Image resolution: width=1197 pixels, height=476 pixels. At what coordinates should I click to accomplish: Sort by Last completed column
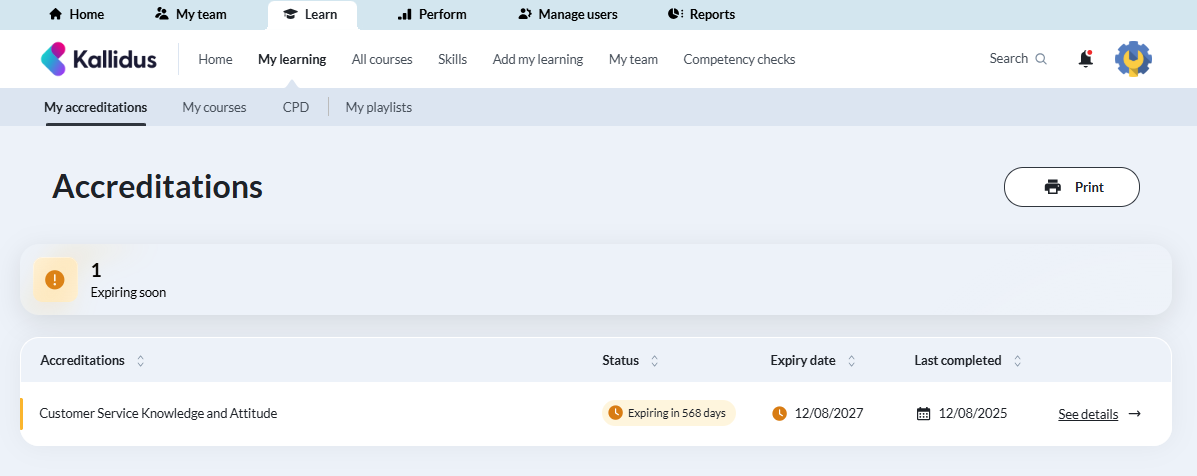pos(1017,361)
